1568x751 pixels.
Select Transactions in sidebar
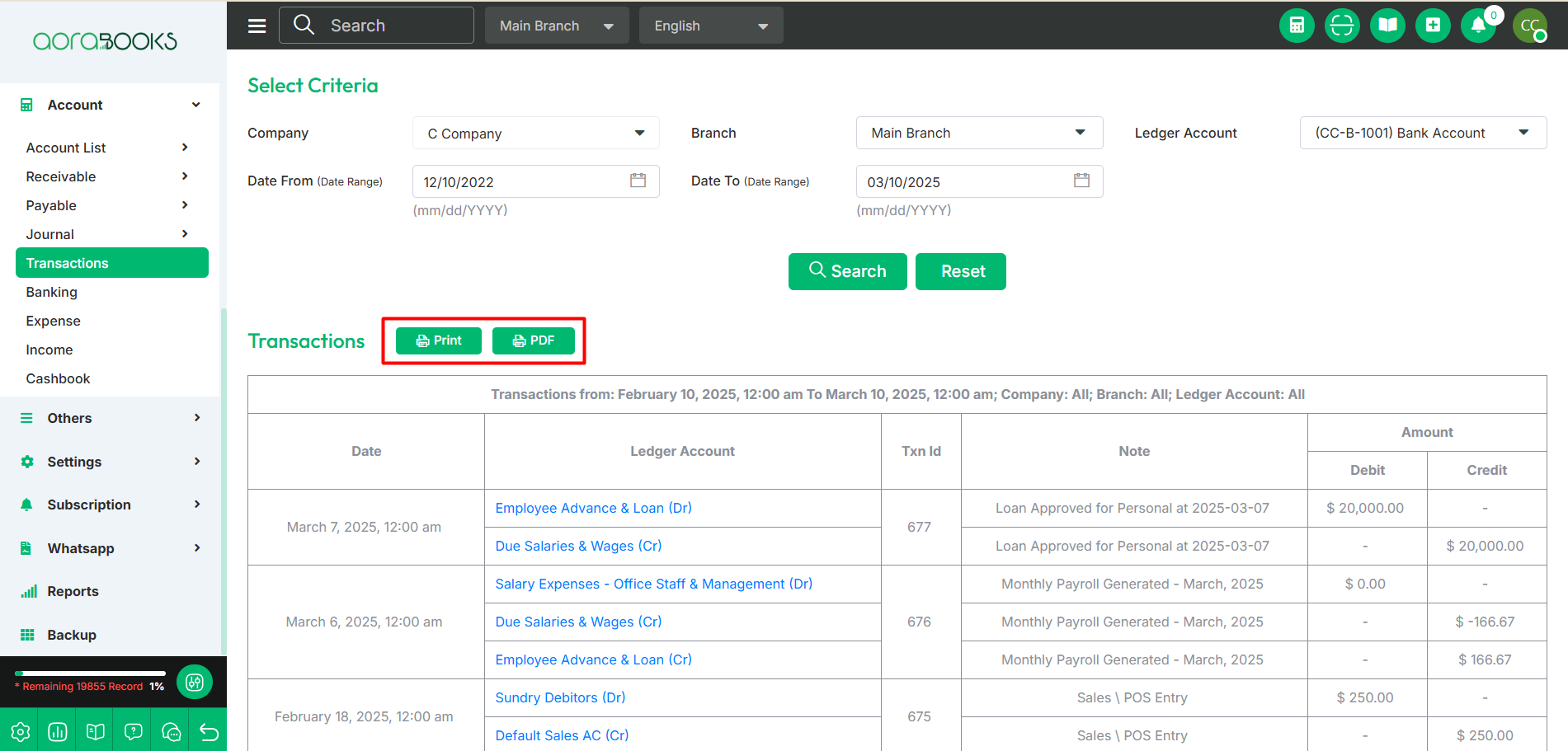(x=112, y=263)
